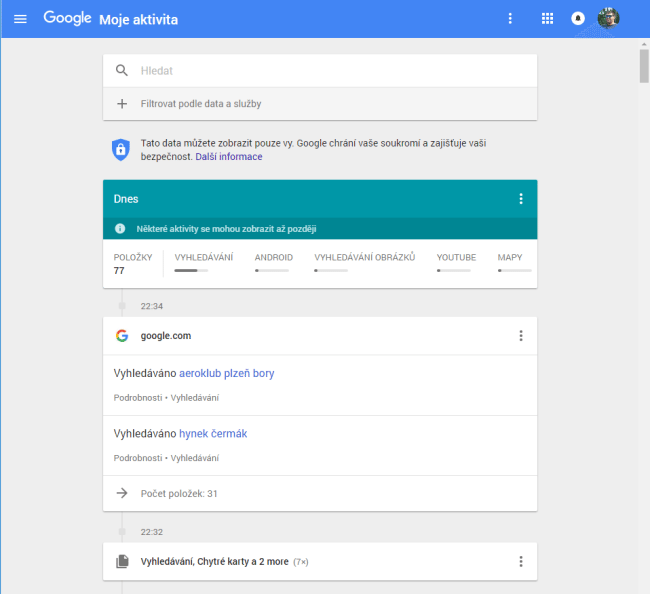Click the documents bundle icon
650x594 pixels.
point(122,562)
